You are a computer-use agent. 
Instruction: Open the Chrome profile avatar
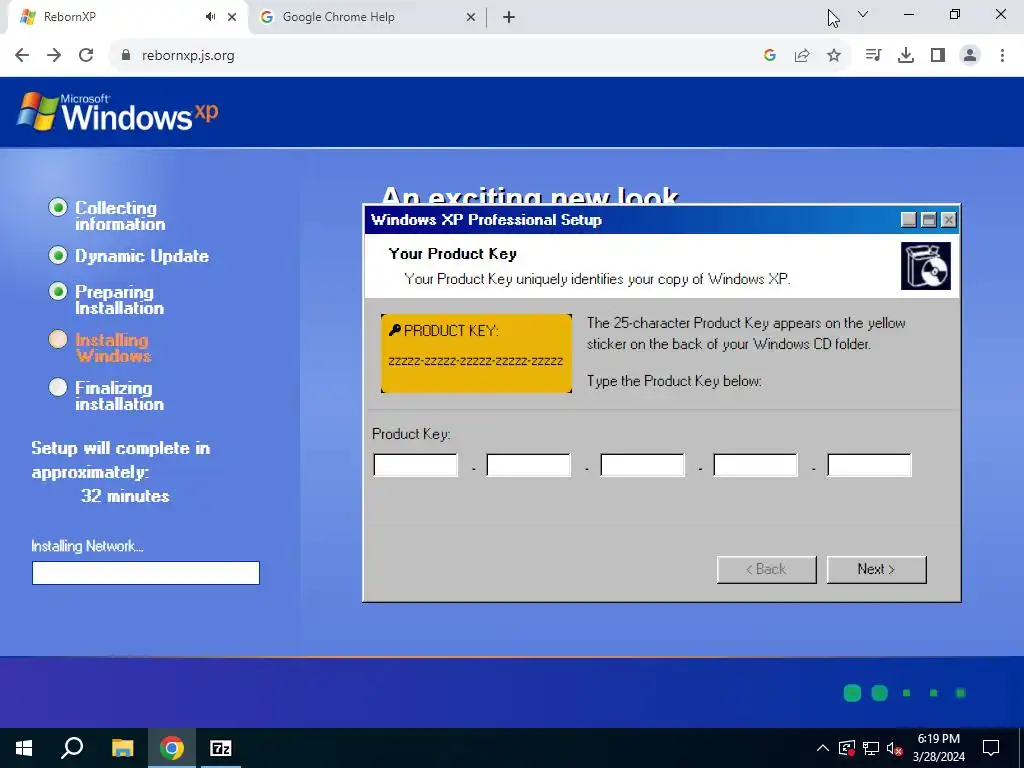(x=970, y=56)
